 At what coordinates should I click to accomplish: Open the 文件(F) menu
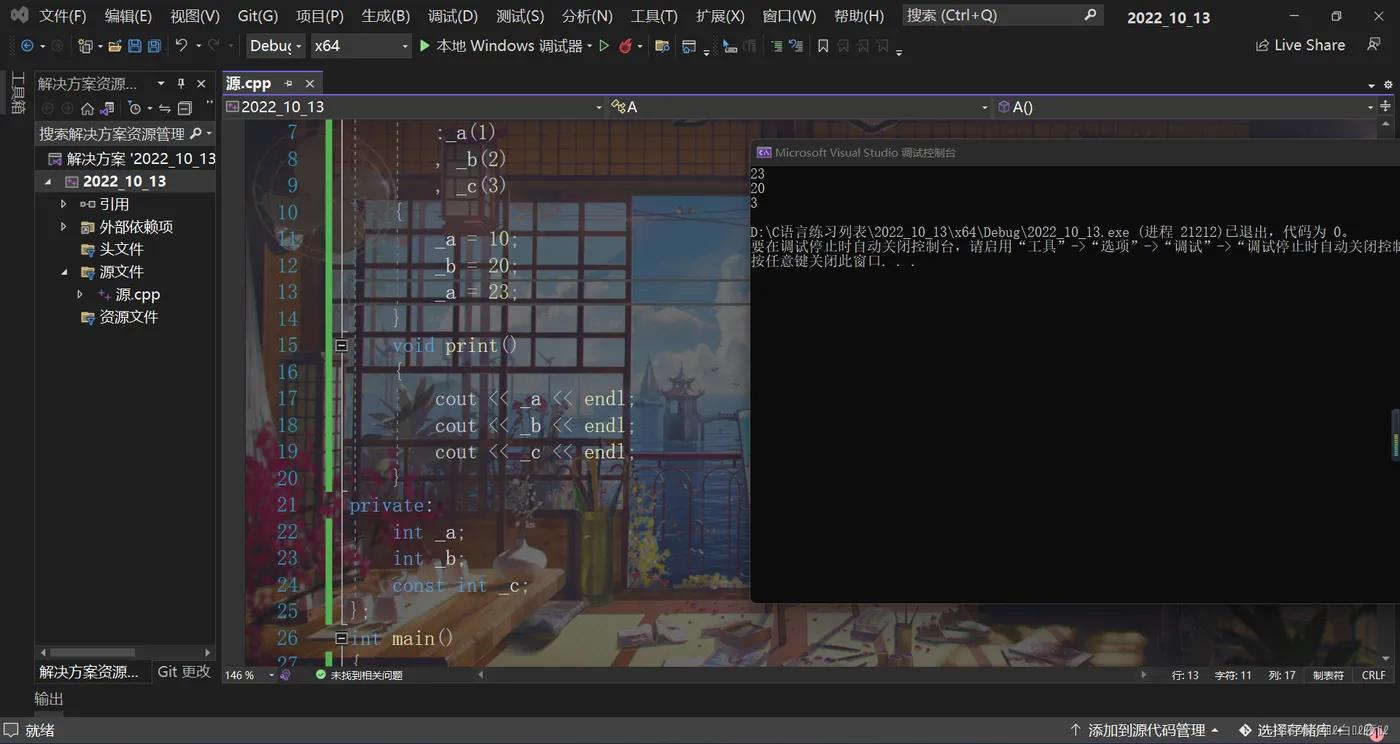[x=63, y=16]
